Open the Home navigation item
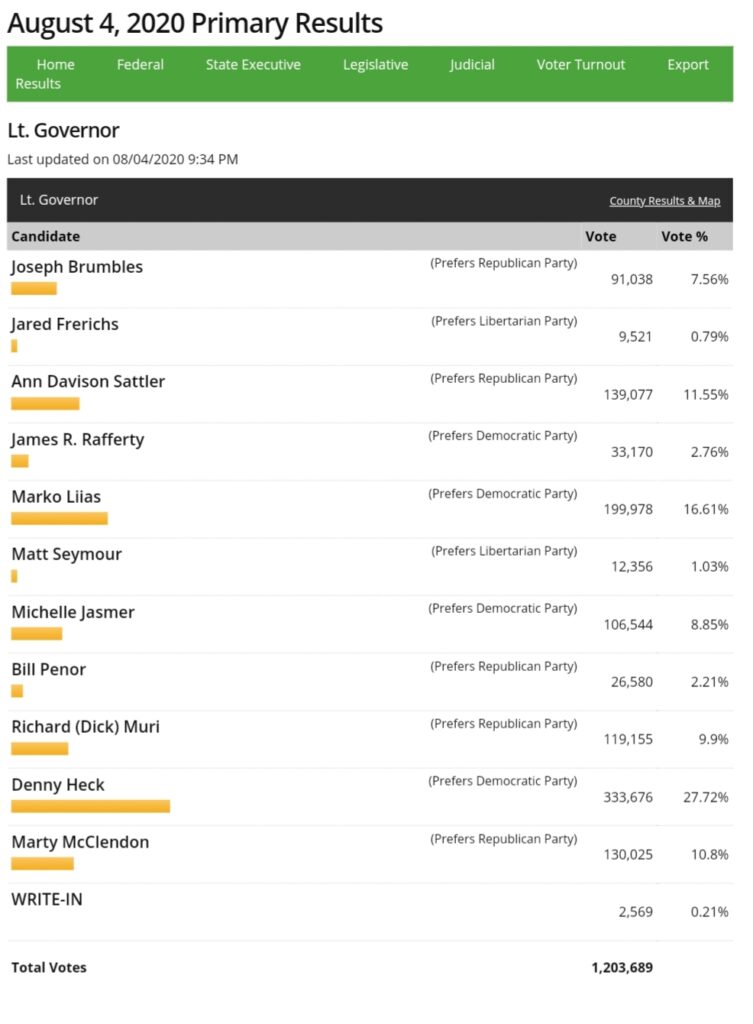This screenshot has height=1024, width=753. tap(55, 65)
